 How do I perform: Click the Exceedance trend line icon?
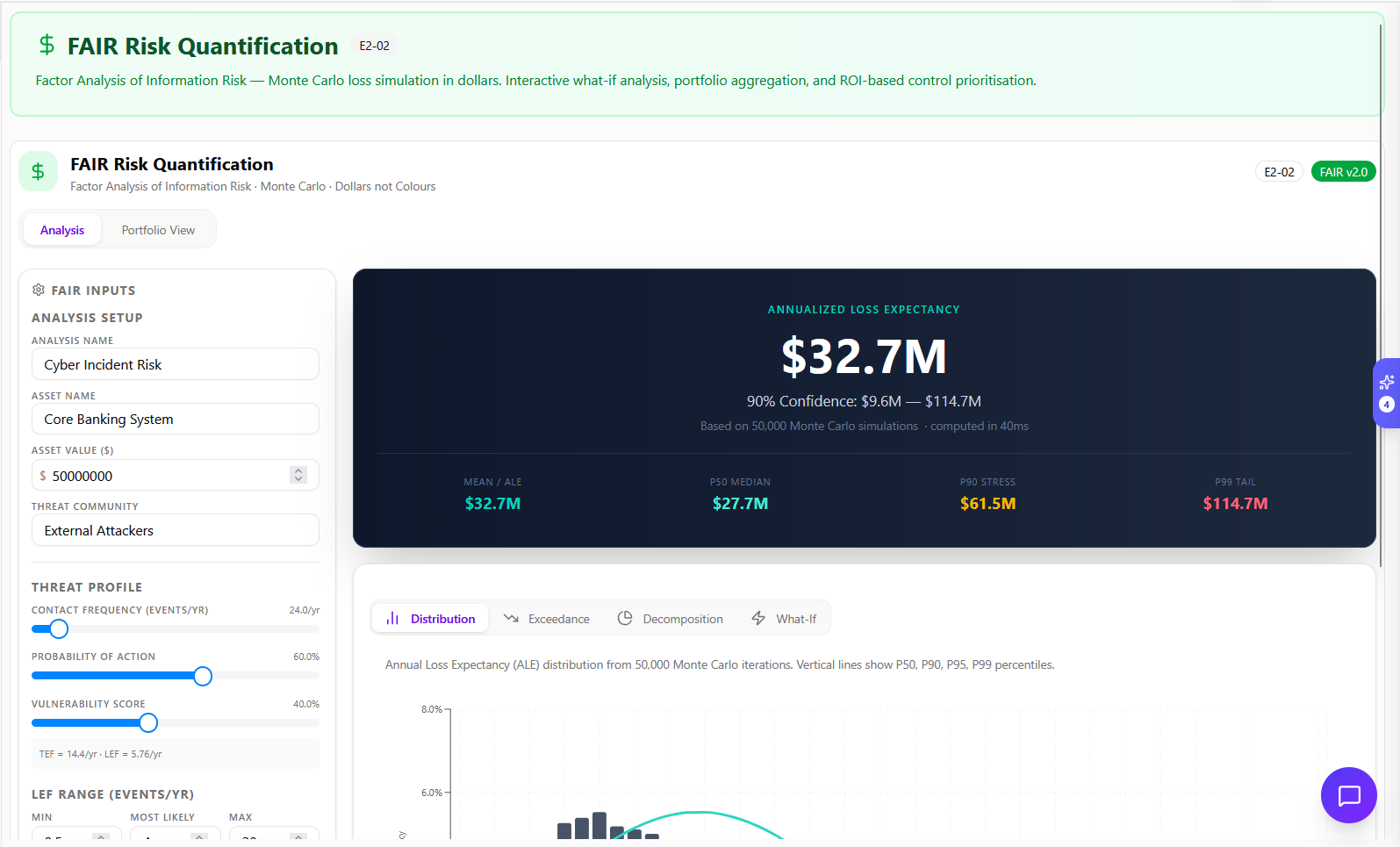coord(511,619)
